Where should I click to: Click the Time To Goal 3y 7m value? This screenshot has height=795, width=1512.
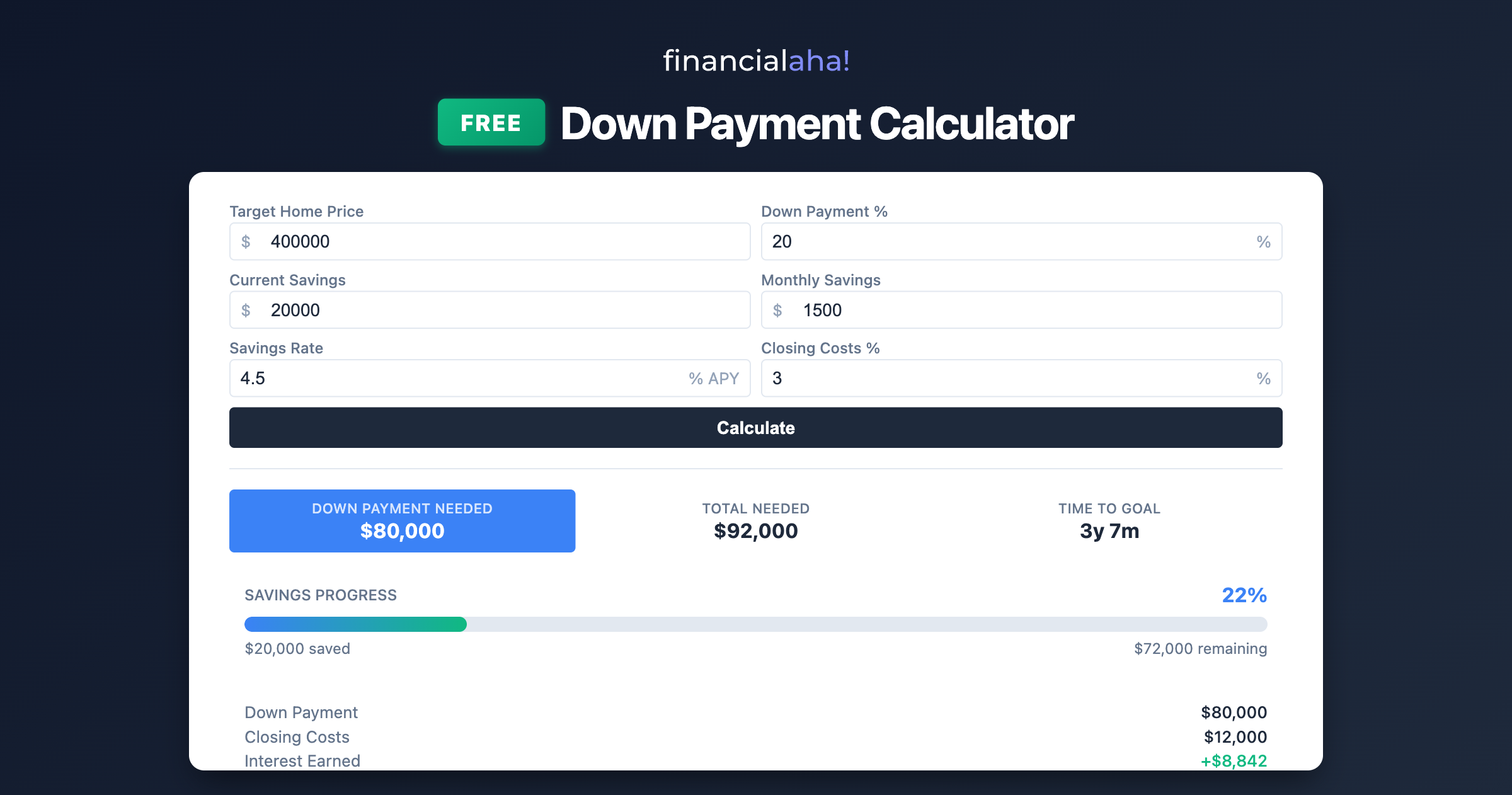coord(1109,531)
